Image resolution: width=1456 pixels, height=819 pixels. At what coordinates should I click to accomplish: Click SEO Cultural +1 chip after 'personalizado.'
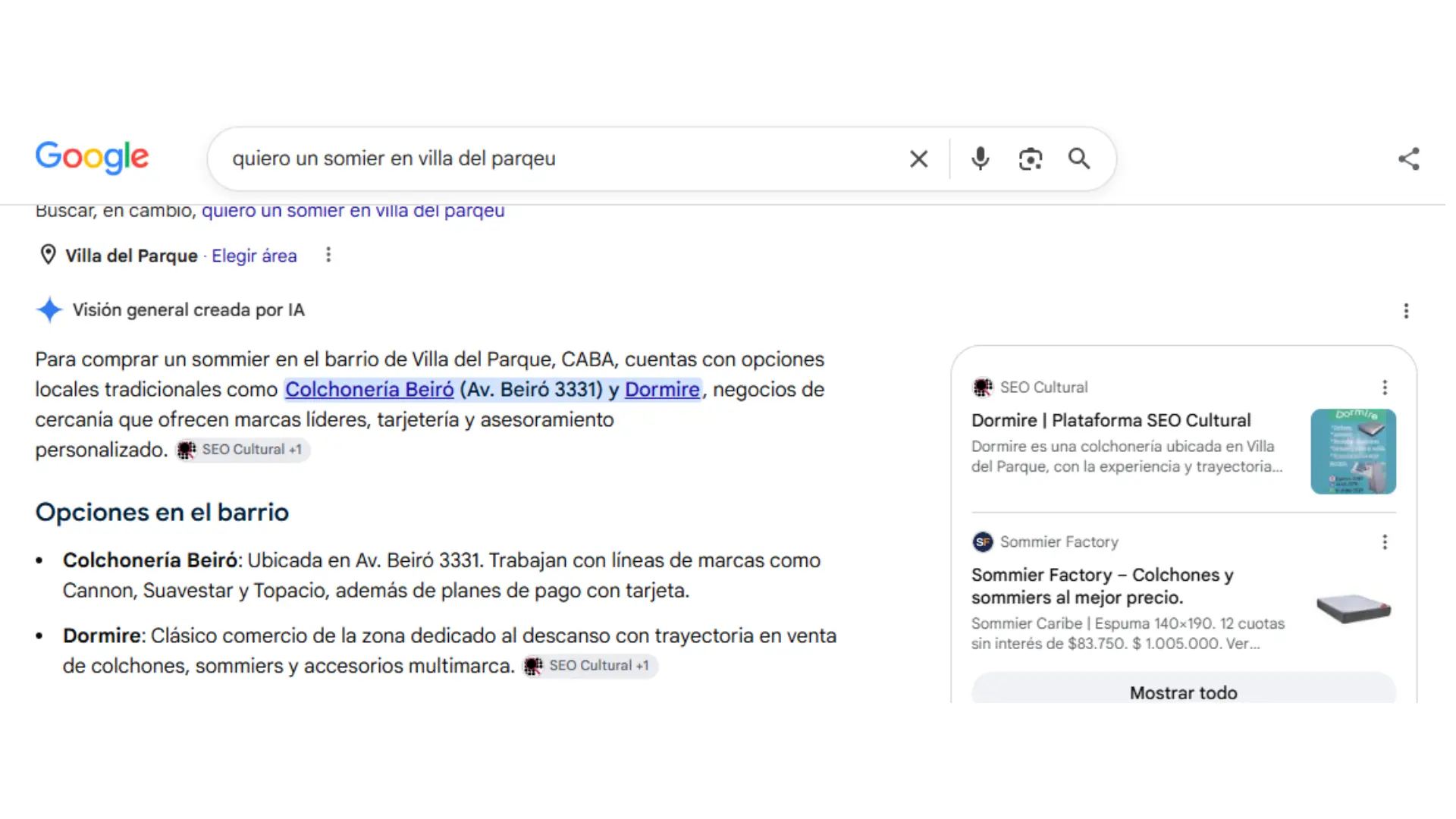242,450
